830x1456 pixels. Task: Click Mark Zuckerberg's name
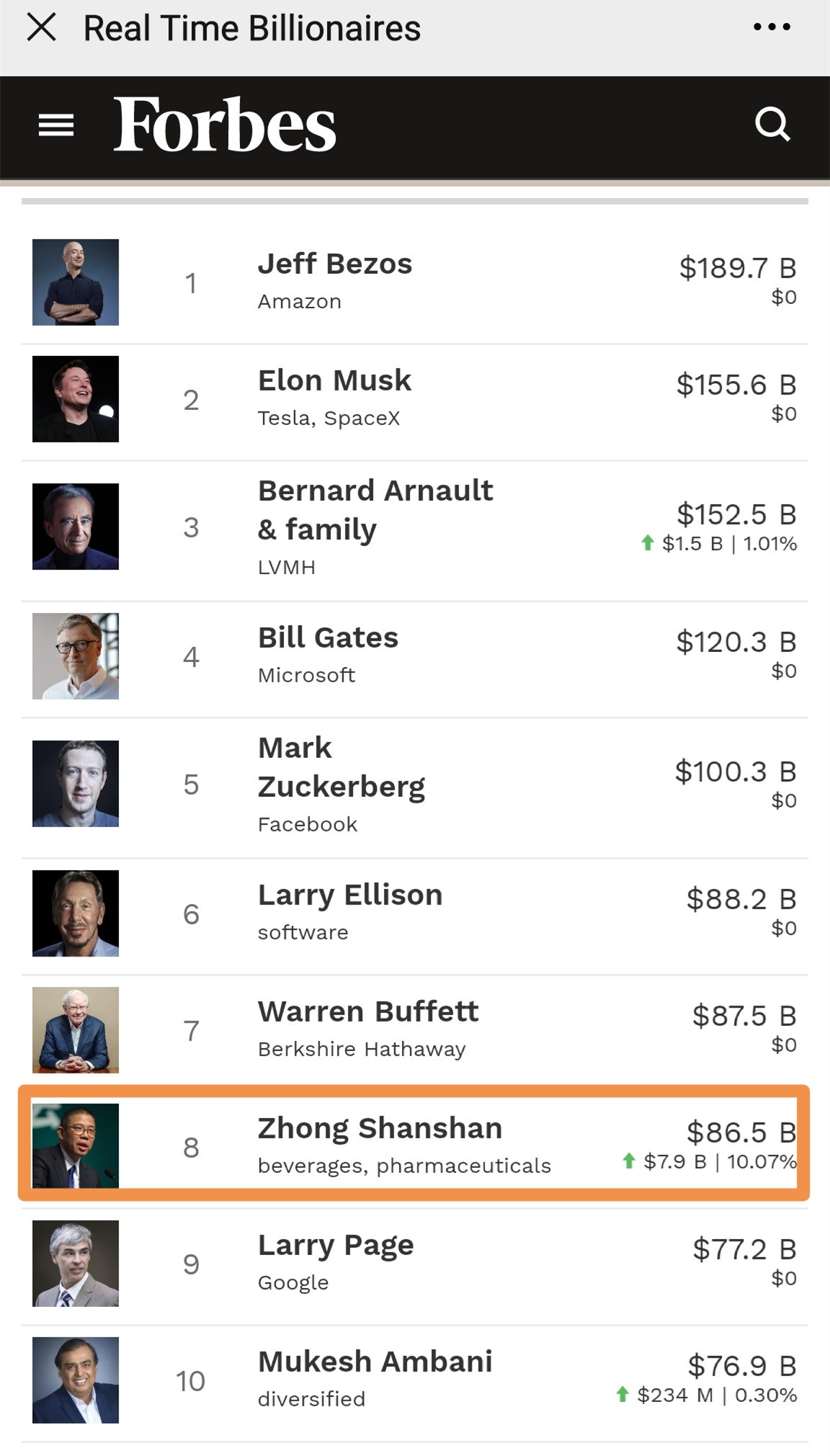(341, 767)
